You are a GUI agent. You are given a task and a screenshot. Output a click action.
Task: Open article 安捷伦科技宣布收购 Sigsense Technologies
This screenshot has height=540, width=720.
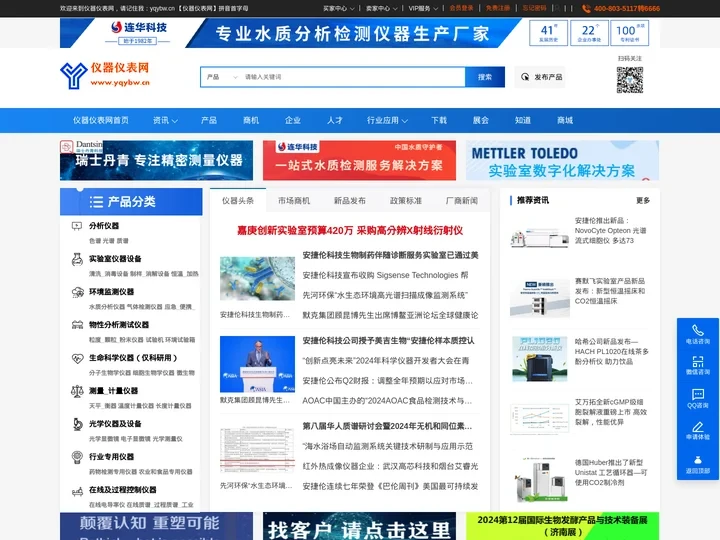pyautogui.click(x=385, y=275)
